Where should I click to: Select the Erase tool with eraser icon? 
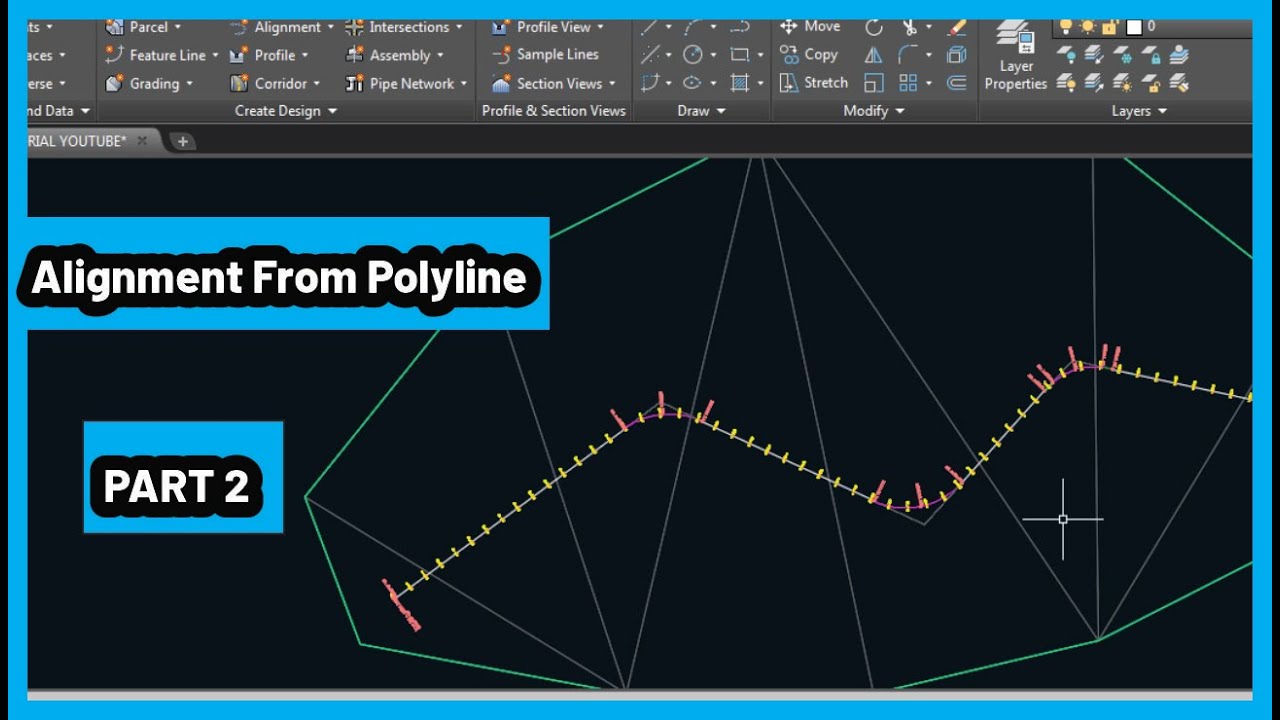click(957, 27)
